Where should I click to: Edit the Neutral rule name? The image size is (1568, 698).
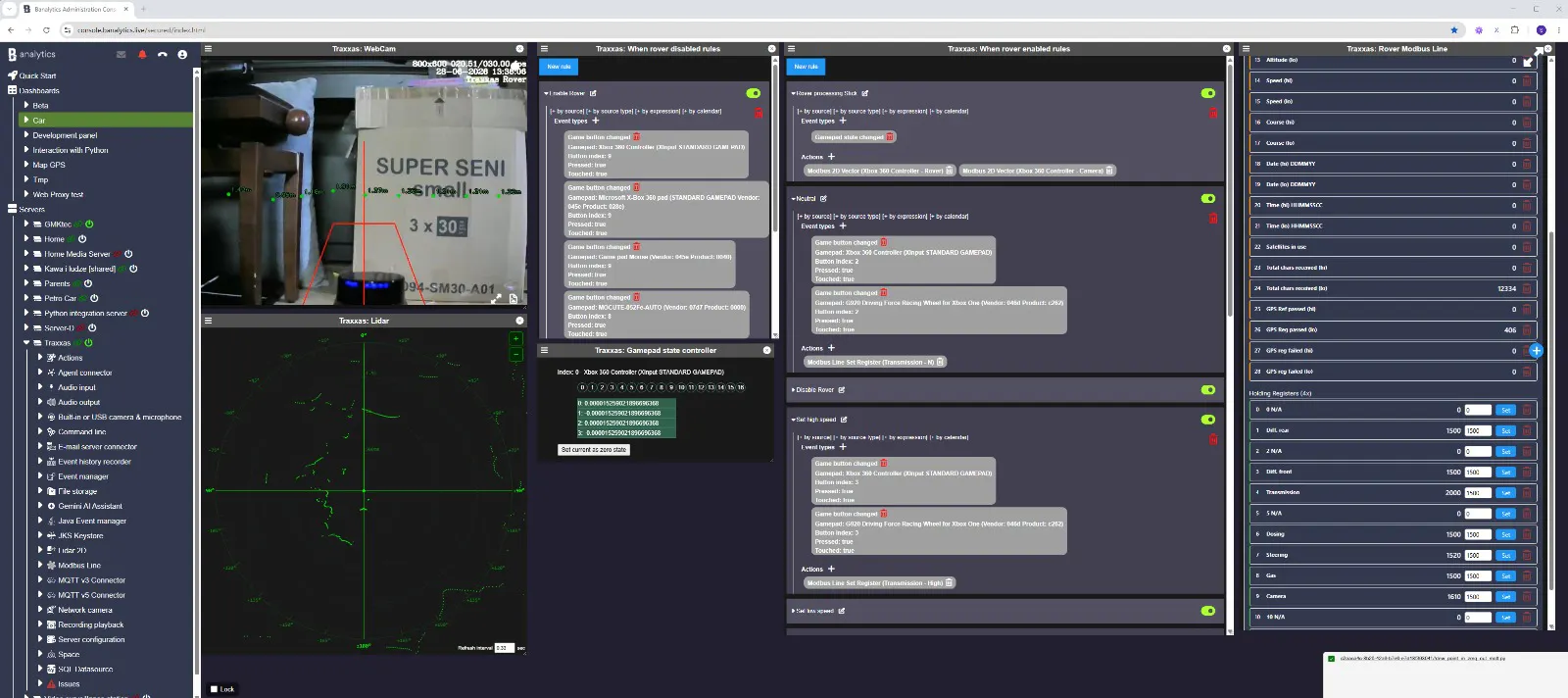click(823, 198)
